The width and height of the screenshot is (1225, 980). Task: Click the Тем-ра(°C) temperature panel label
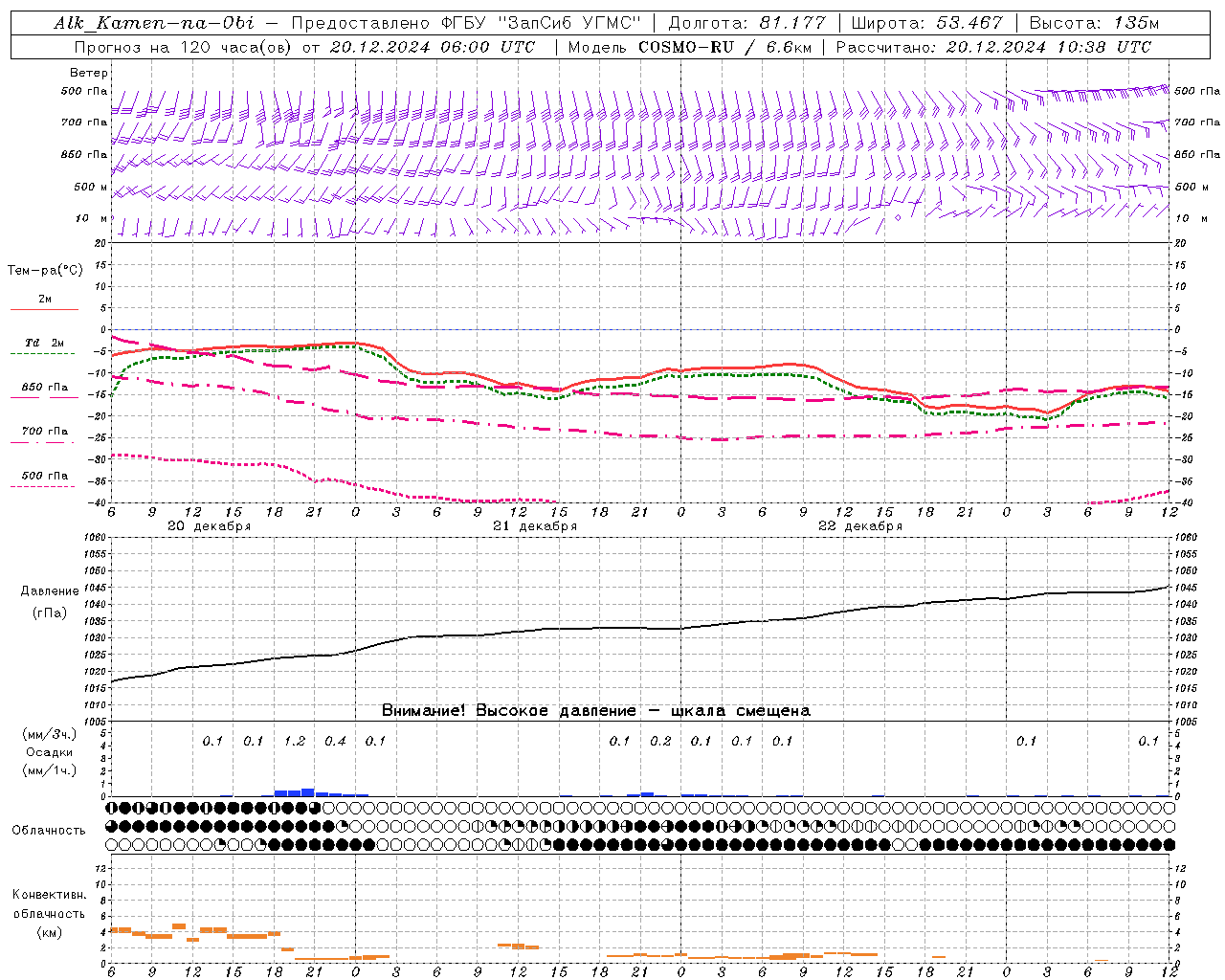45,271
